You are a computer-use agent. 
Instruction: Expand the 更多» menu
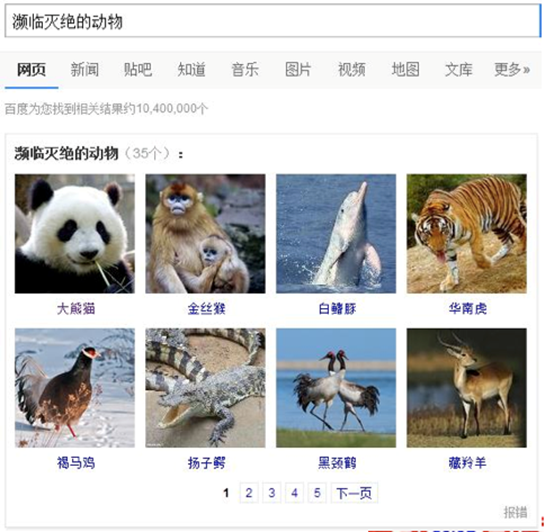512,69
